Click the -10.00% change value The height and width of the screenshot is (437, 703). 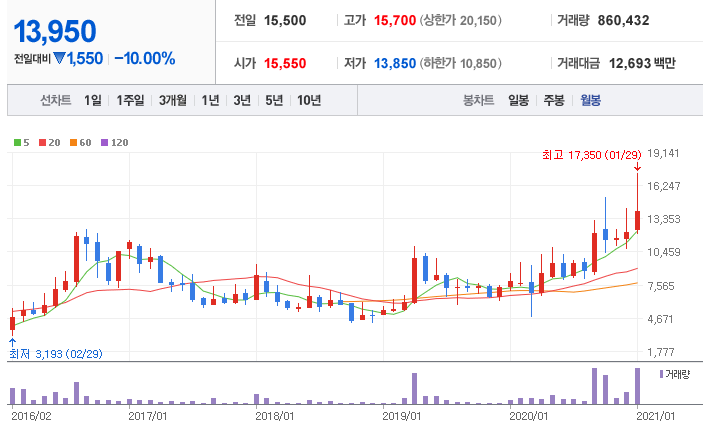point(144,58)
